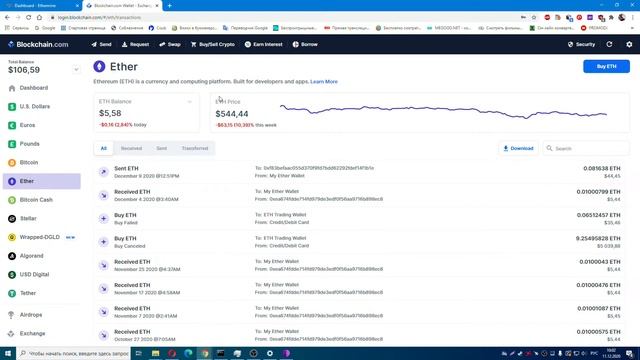Viewport: 640px width, 360px height.
Task: Click the refresh icon in header
Action: 609,44
